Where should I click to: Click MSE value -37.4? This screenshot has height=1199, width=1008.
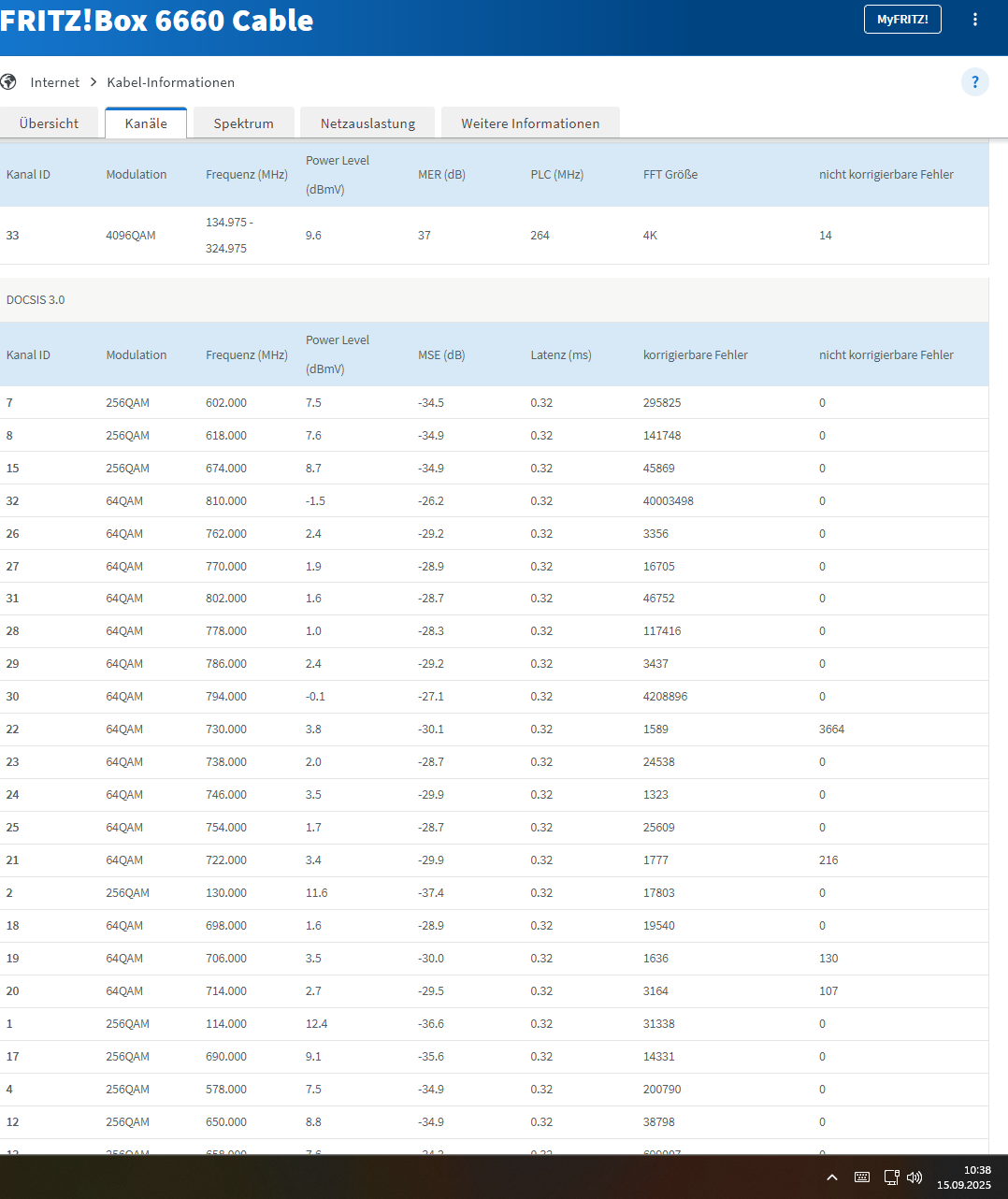tap(431, 893)
